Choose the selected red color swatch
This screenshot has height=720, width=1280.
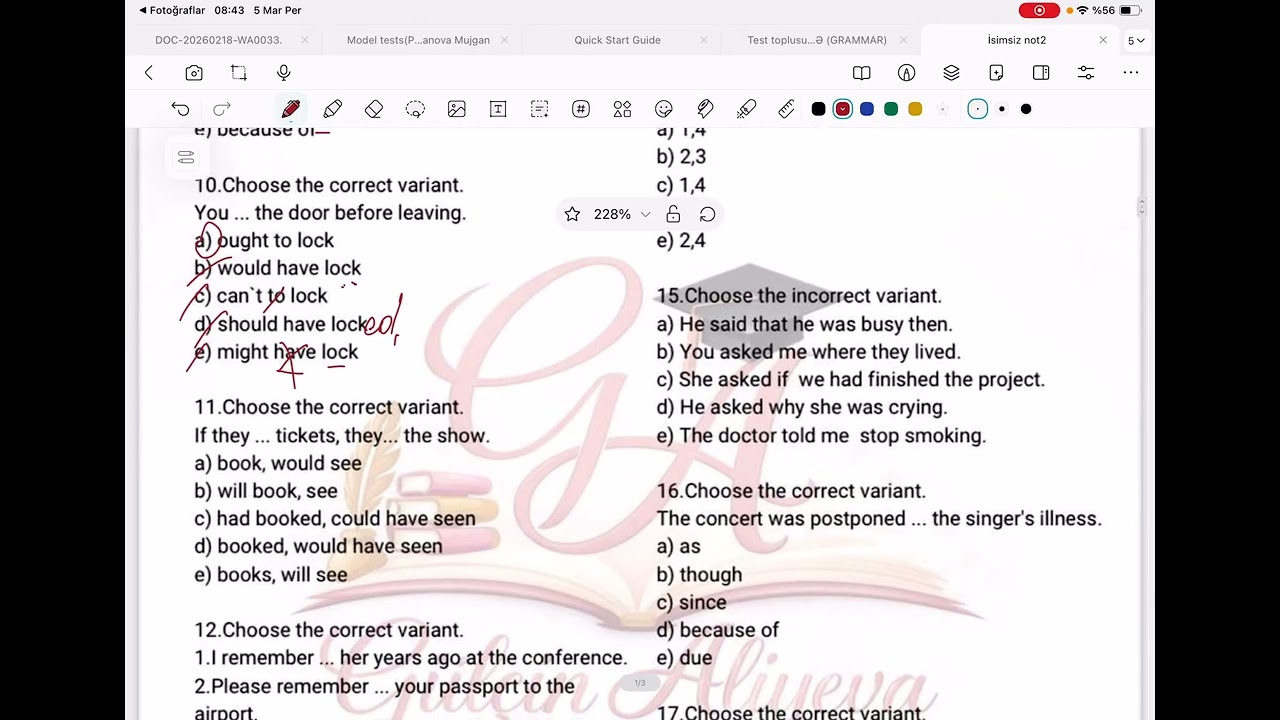click(843, 109)
